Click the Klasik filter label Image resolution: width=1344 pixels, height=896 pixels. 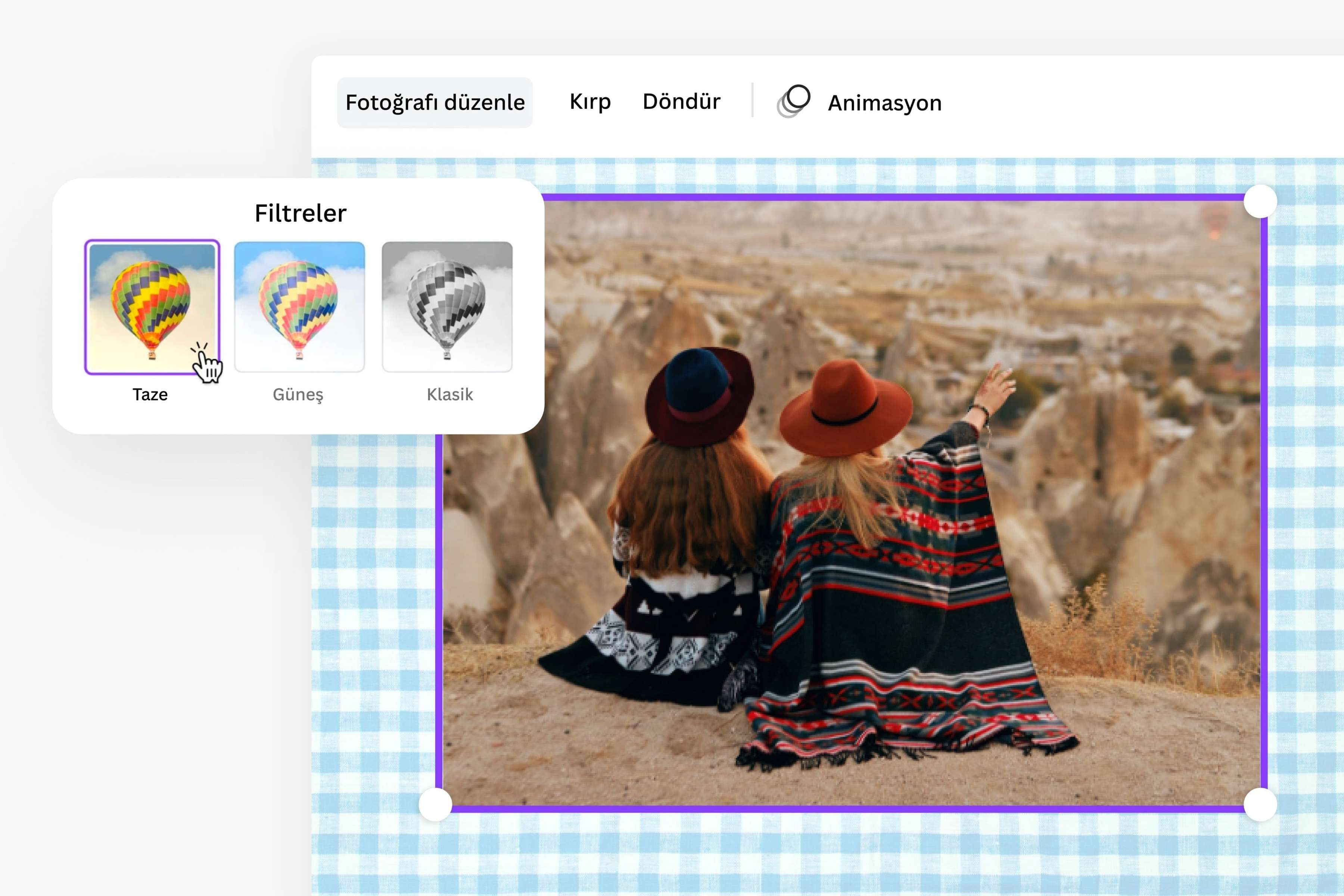[x=450, y=394]
